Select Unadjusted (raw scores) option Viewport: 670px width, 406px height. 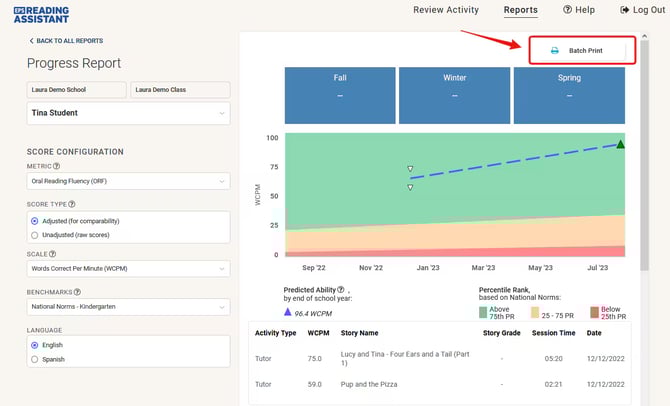click(x=36, y=234)
